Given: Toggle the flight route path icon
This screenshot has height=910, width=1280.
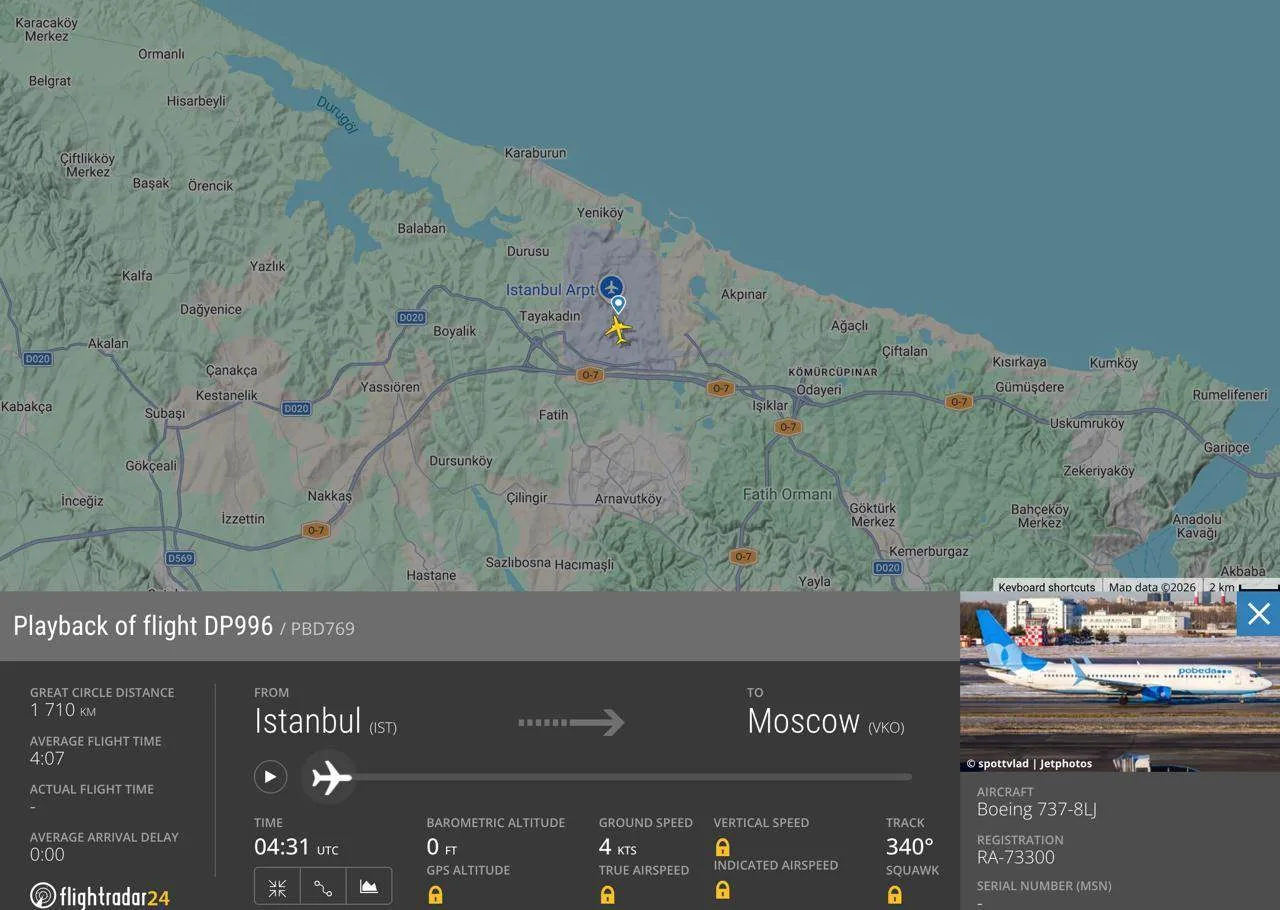Looking at the screenshot, I should pos(323,887).
